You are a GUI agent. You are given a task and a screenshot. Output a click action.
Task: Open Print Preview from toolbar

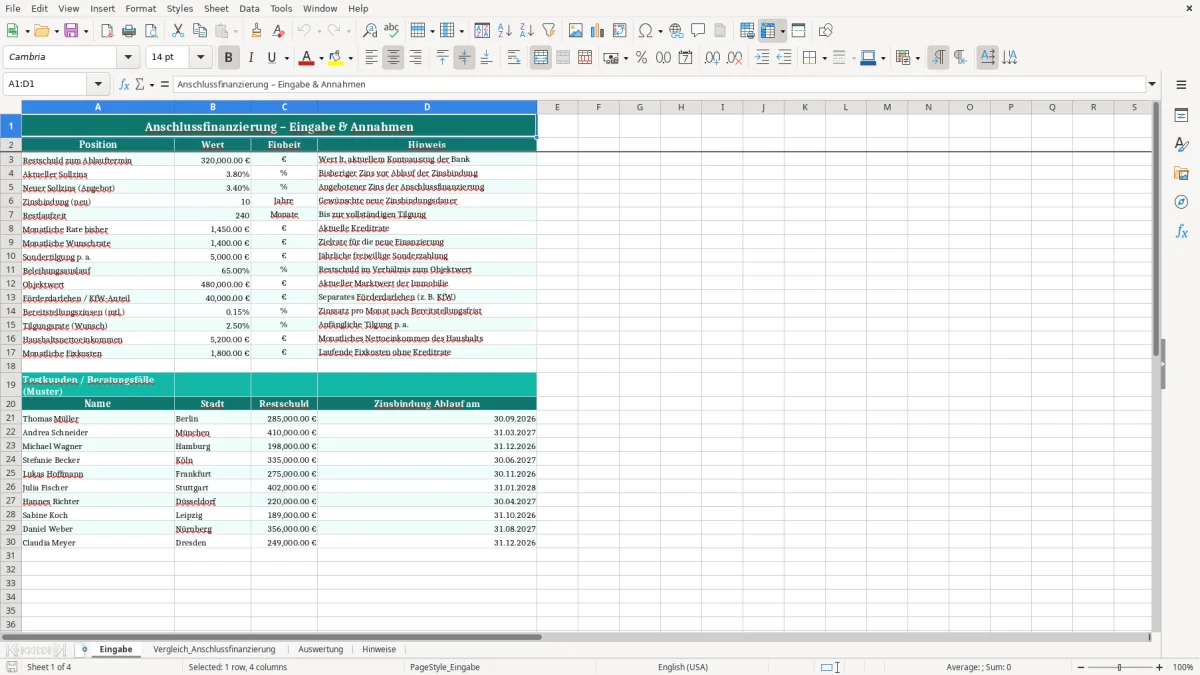point(151,31)
